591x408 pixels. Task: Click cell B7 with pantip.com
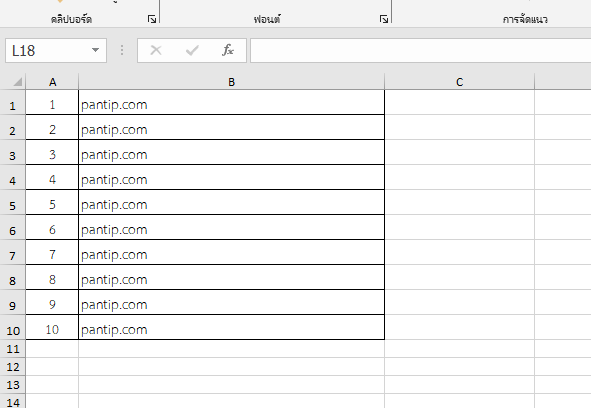(x=231, y=252)
